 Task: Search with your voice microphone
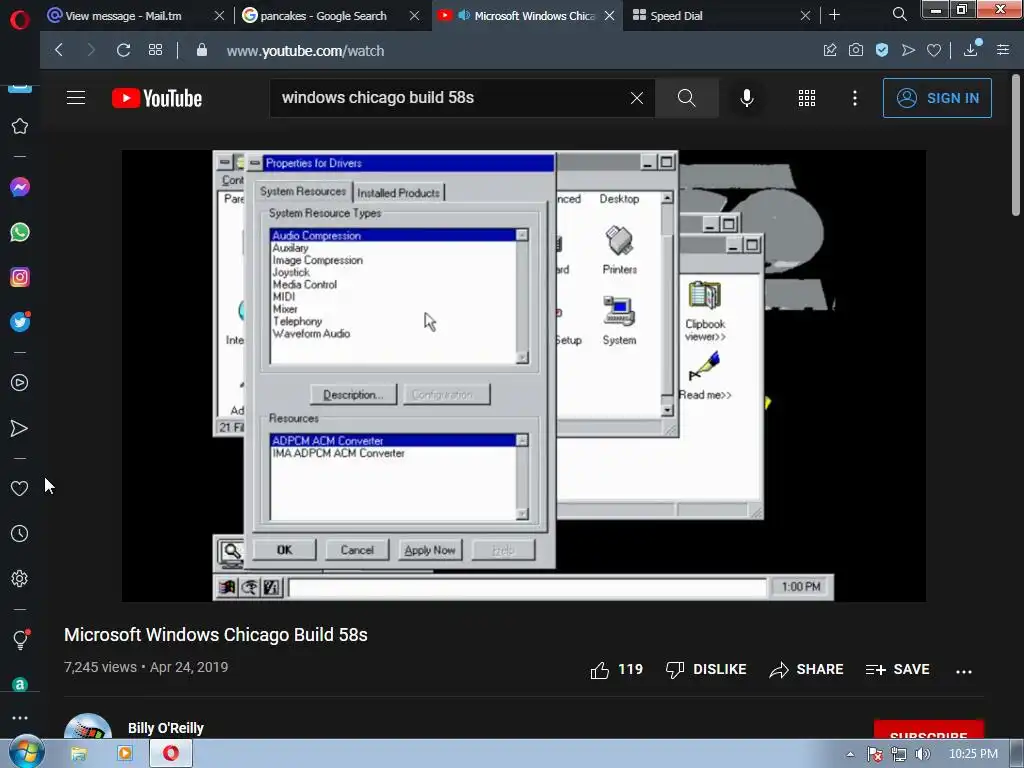click(x=746, y=98)
